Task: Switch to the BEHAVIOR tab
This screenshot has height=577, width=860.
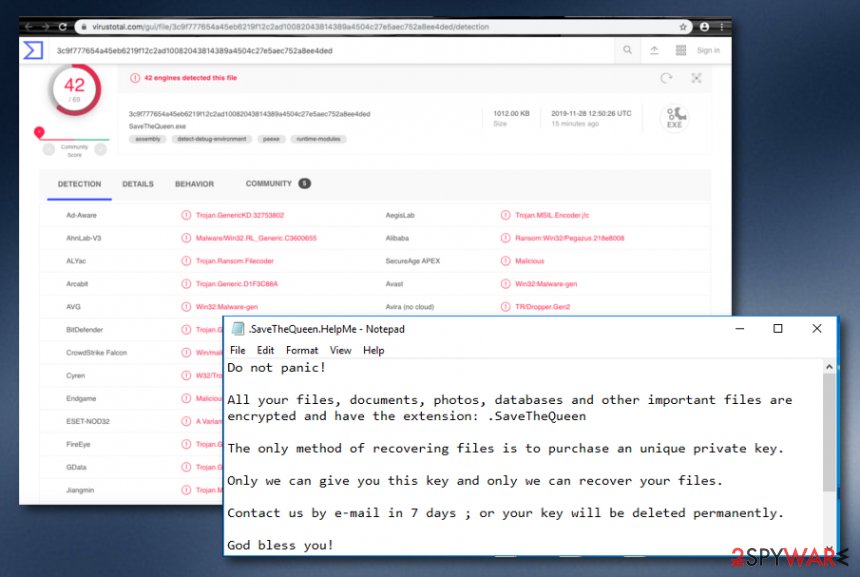Action: pos(194,184)
